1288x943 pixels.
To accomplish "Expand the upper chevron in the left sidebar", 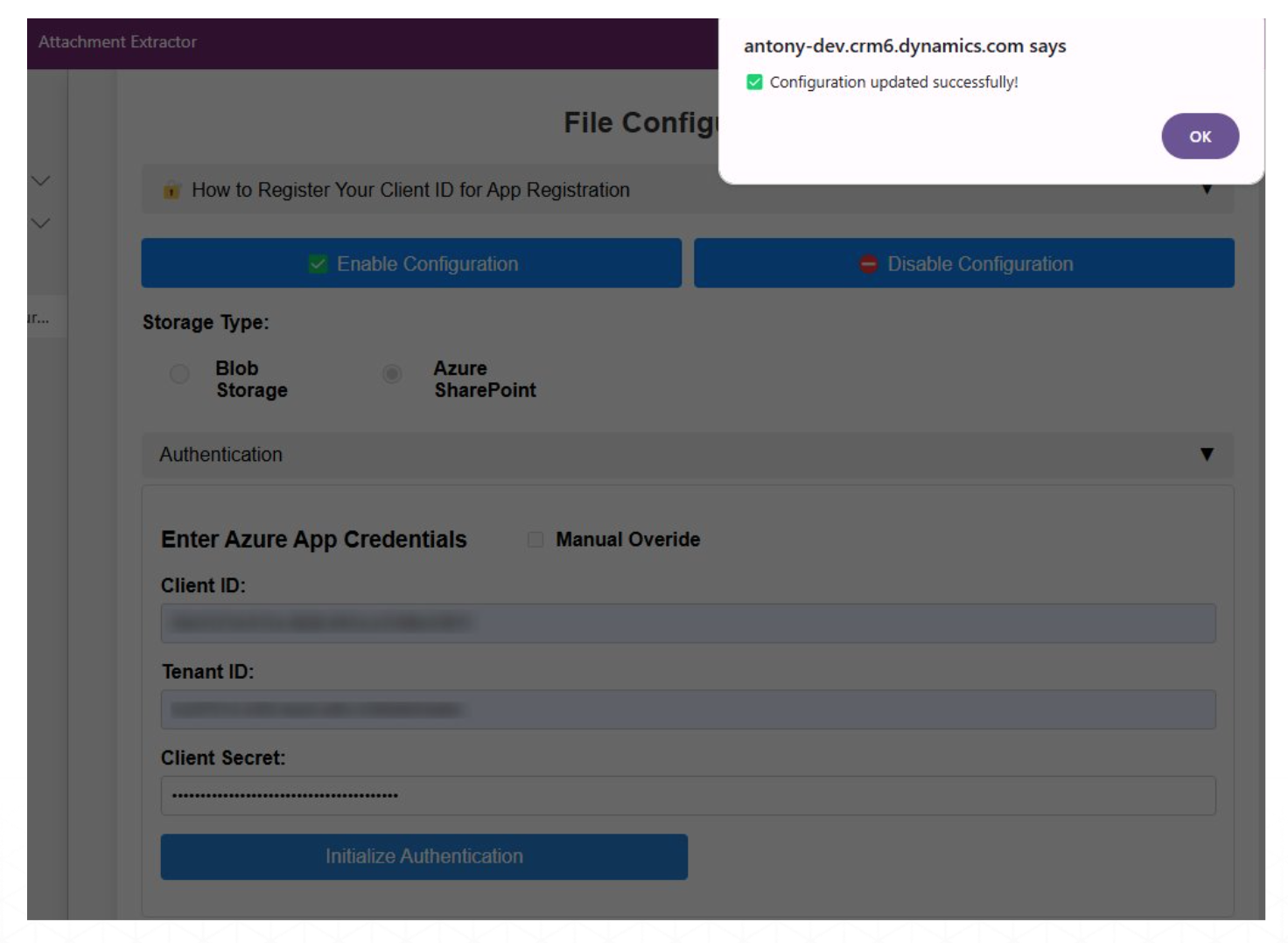I will pyautogui.click(x=41, y=181).
